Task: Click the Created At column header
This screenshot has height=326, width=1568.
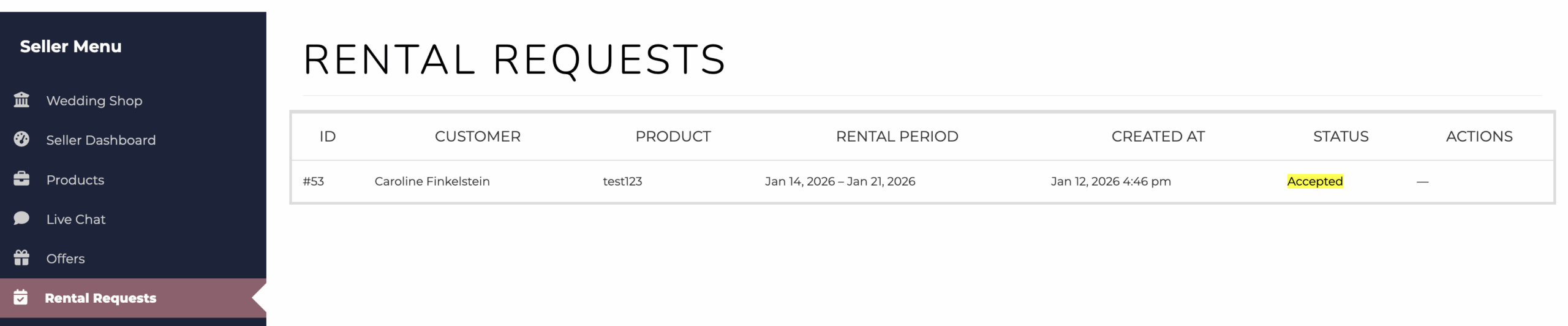Action: pyautogui.click(x=1158, y=137)
